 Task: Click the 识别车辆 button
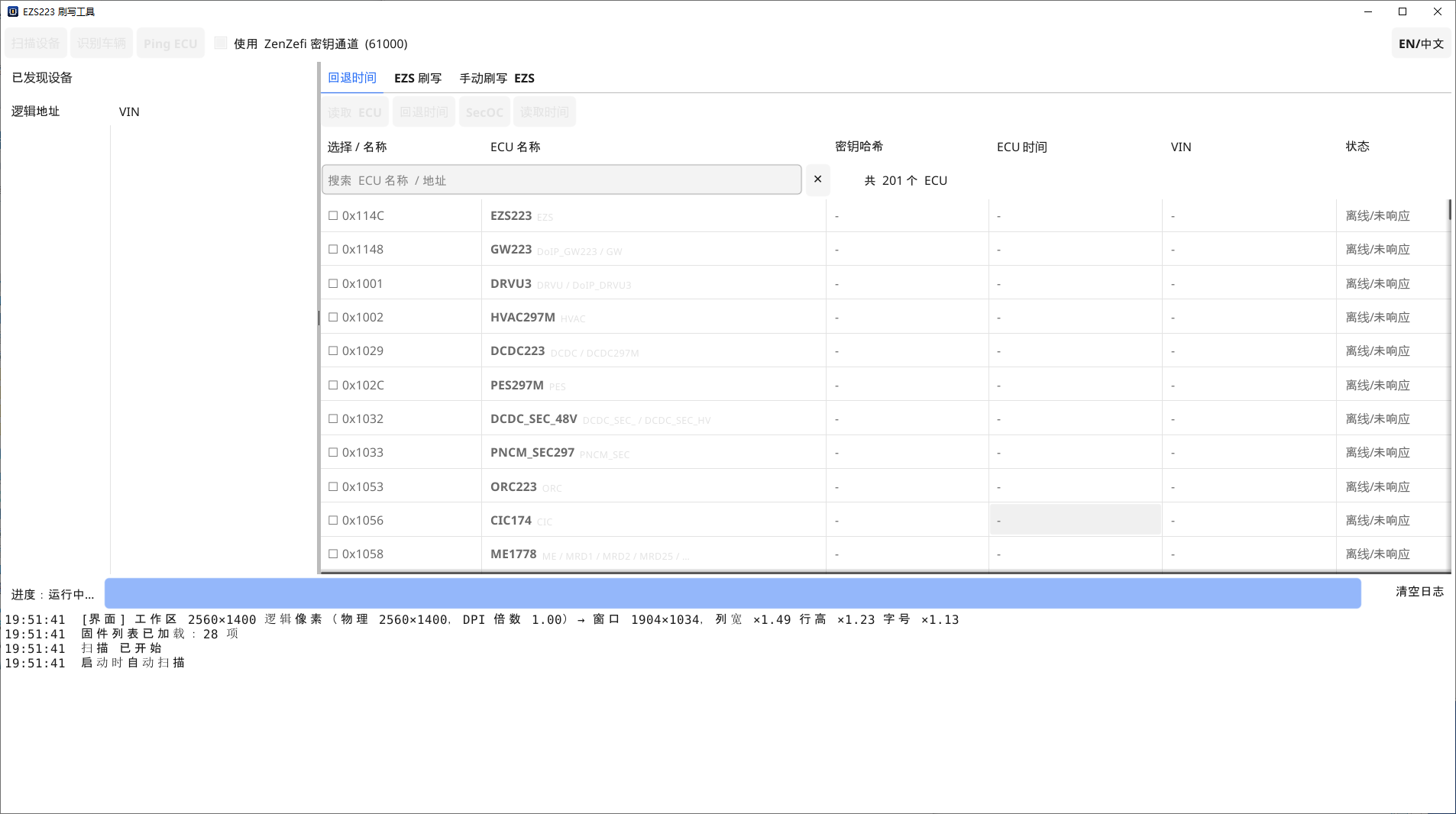click(x=102, y=44)
